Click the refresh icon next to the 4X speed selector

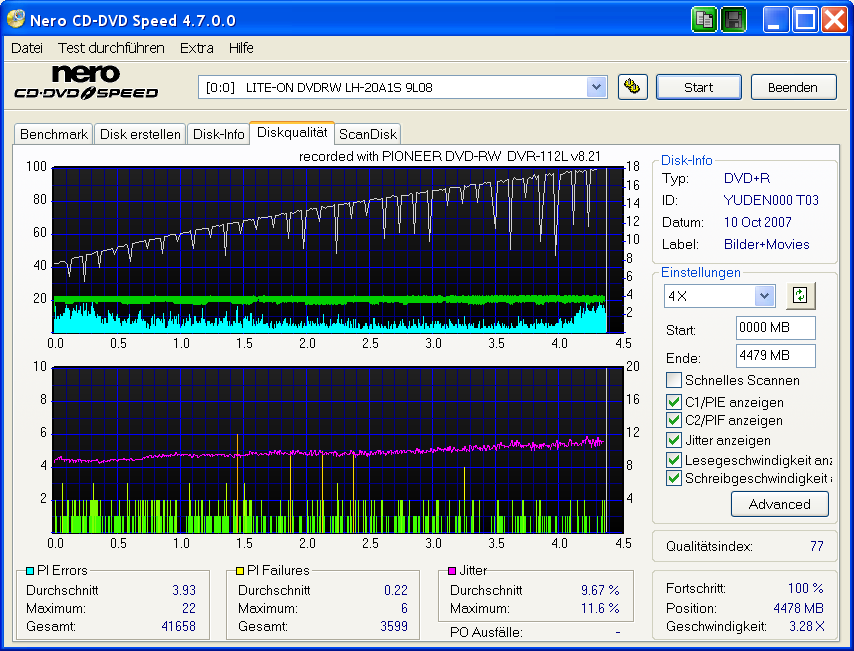point(800,296)
